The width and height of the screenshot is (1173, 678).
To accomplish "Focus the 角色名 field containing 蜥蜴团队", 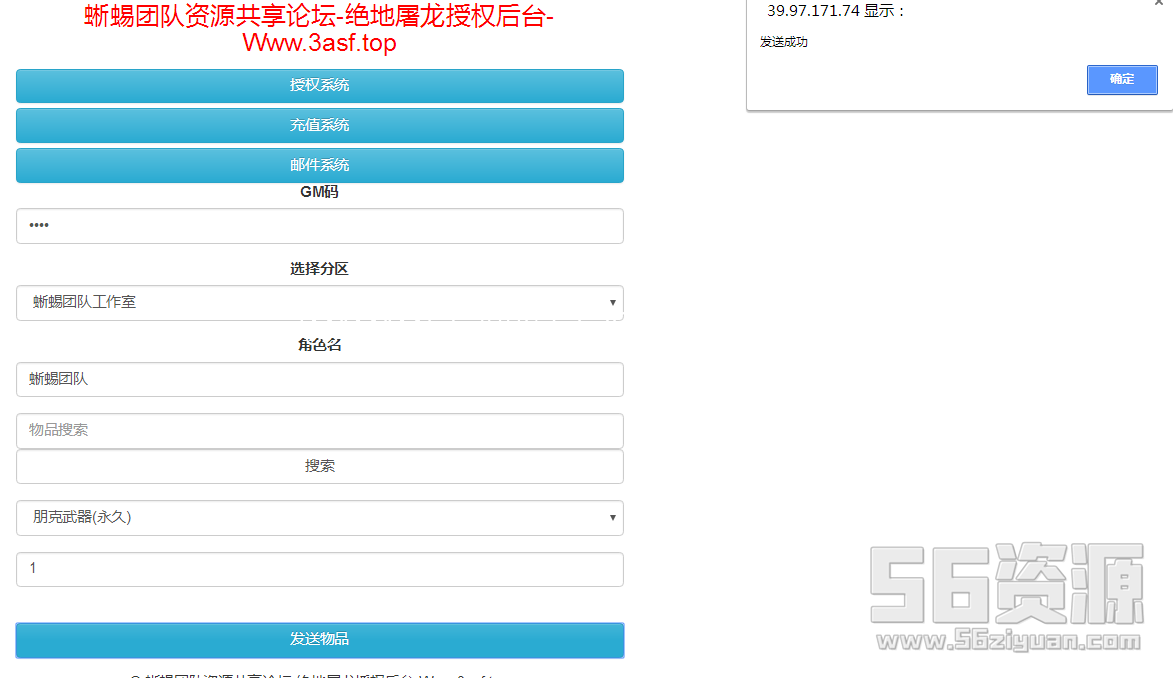I will [320, 379].
